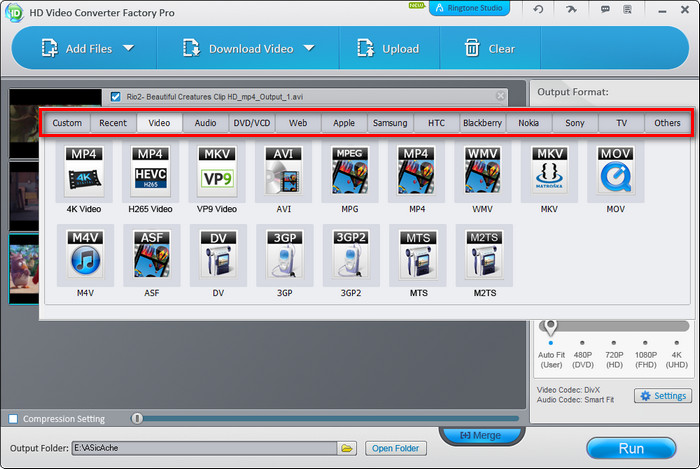Browse output folder with yellow folder icon
The image size is (700, 469).
coord(347,448)
